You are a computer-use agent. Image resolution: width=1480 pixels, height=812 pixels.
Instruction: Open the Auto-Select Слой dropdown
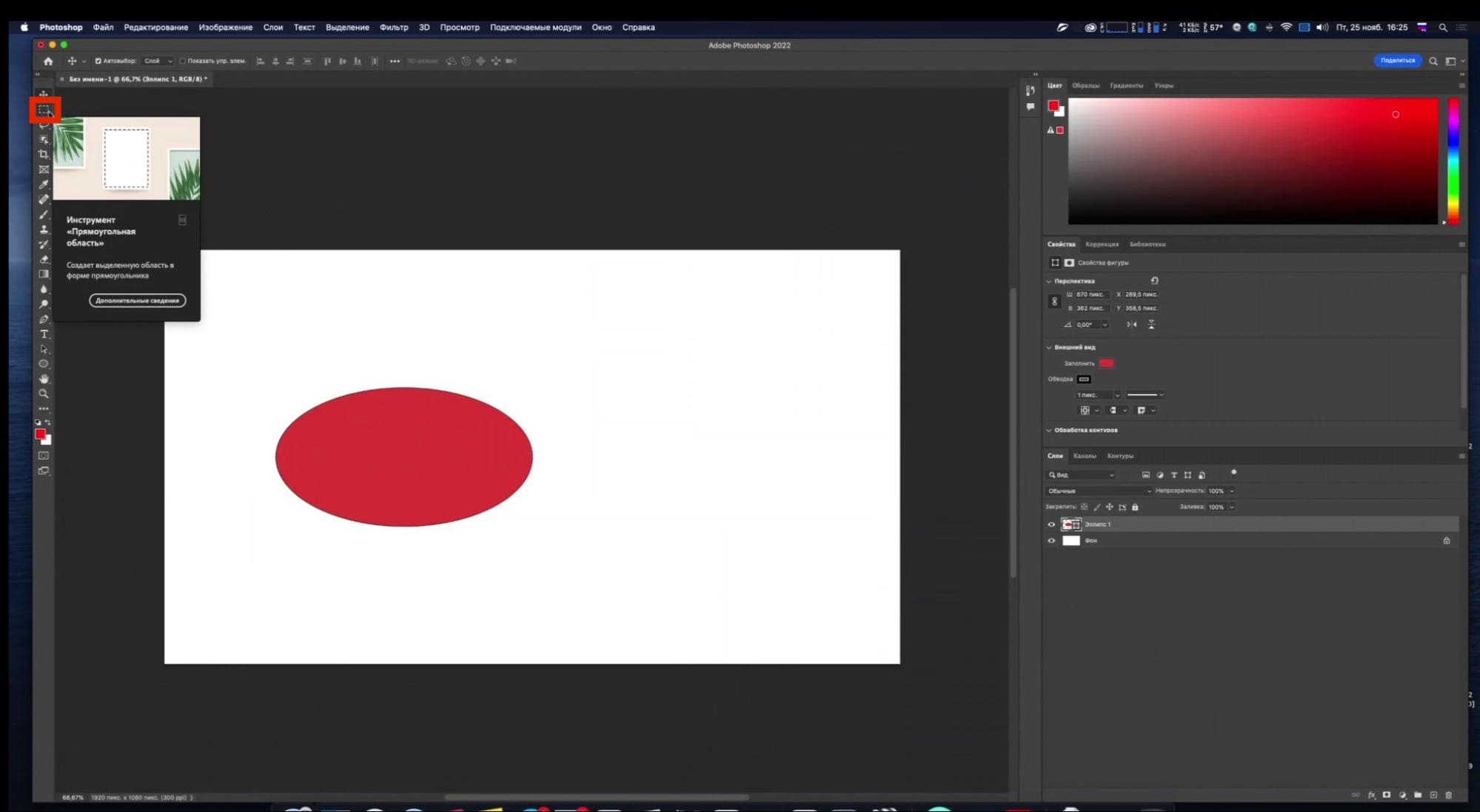(x=158, y=61)
